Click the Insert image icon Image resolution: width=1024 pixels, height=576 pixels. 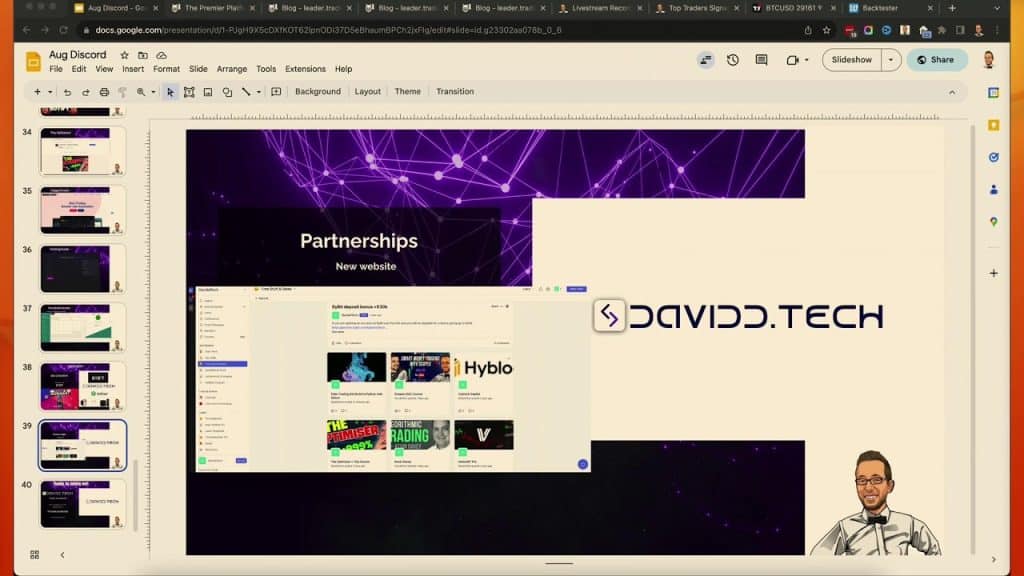tap(208, 92)
